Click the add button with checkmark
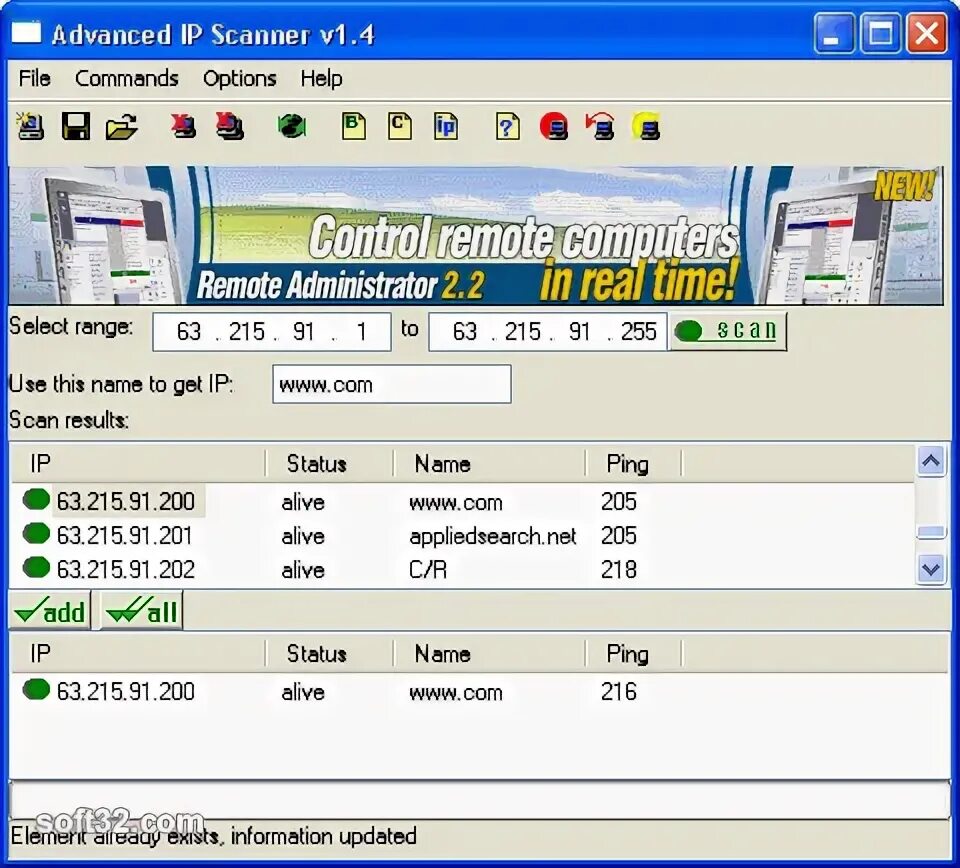Image resolution: width=960 pixels, height=868 pixels. [x=50, y=610]
